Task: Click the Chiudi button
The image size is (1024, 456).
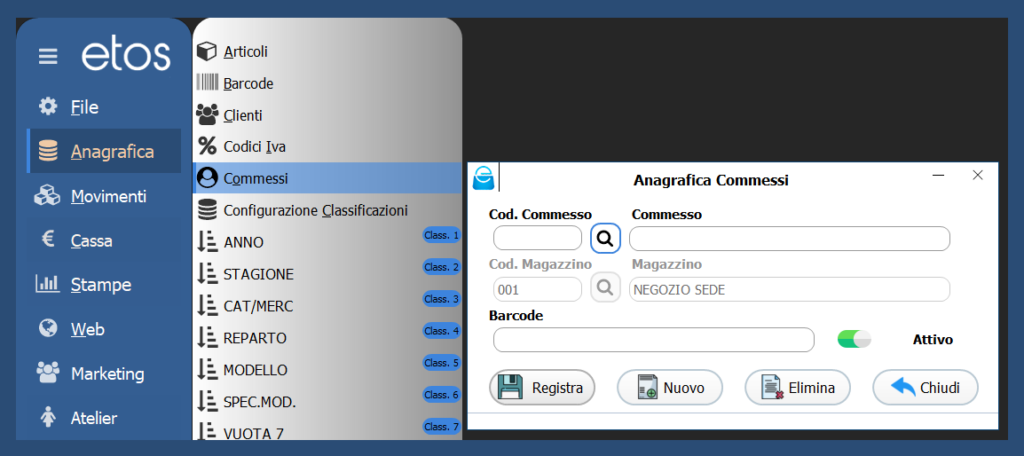Action: click(x=925, y=388)
